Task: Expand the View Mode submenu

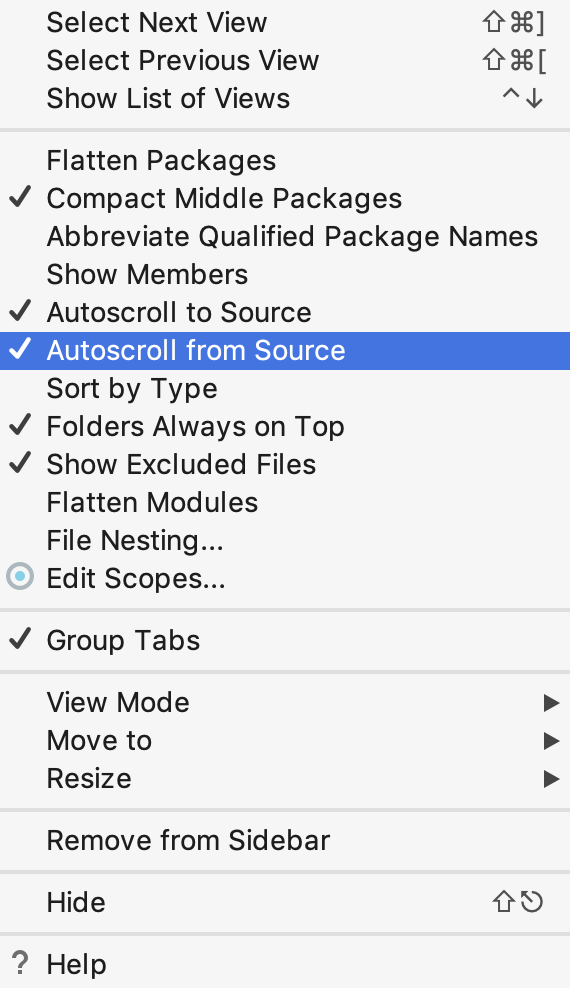Action: tap(285, 703)
